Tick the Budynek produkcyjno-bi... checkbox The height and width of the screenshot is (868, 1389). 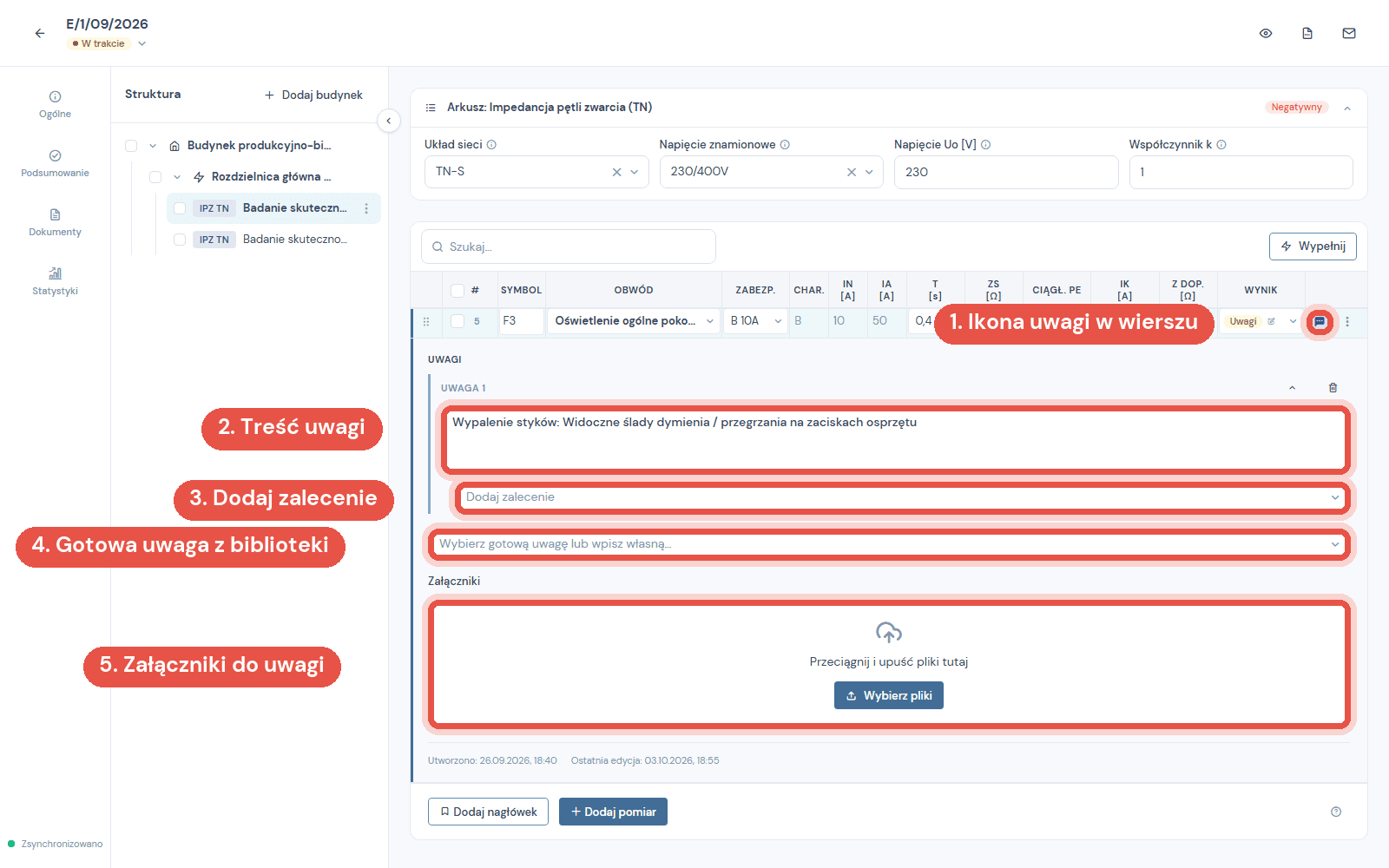131,146
